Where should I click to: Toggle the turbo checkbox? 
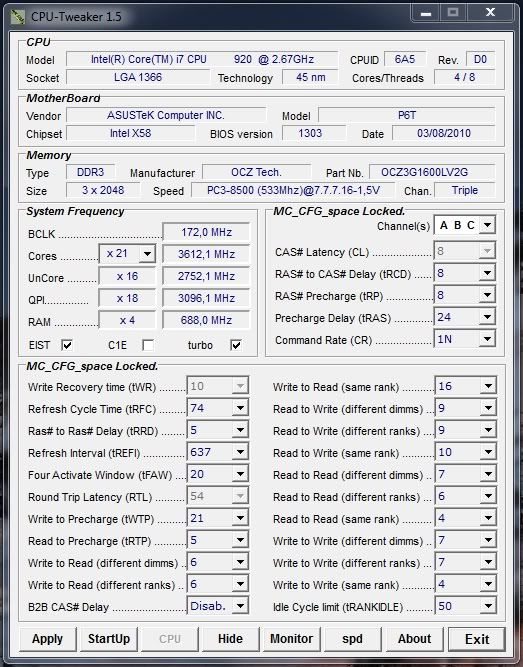(x=236, y=345)
